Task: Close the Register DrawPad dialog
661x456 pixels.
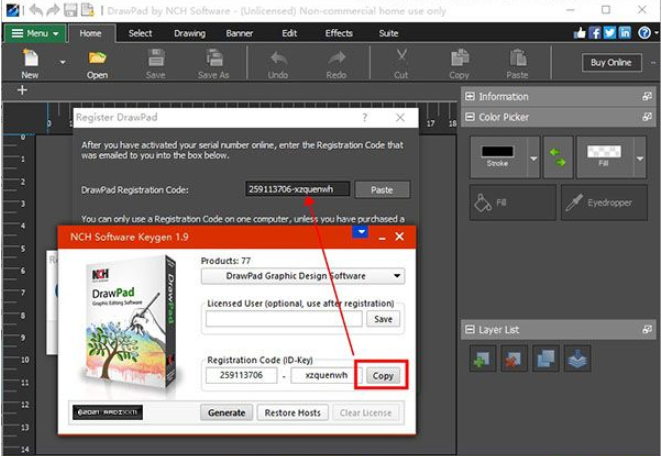Action: click(400, 118)
